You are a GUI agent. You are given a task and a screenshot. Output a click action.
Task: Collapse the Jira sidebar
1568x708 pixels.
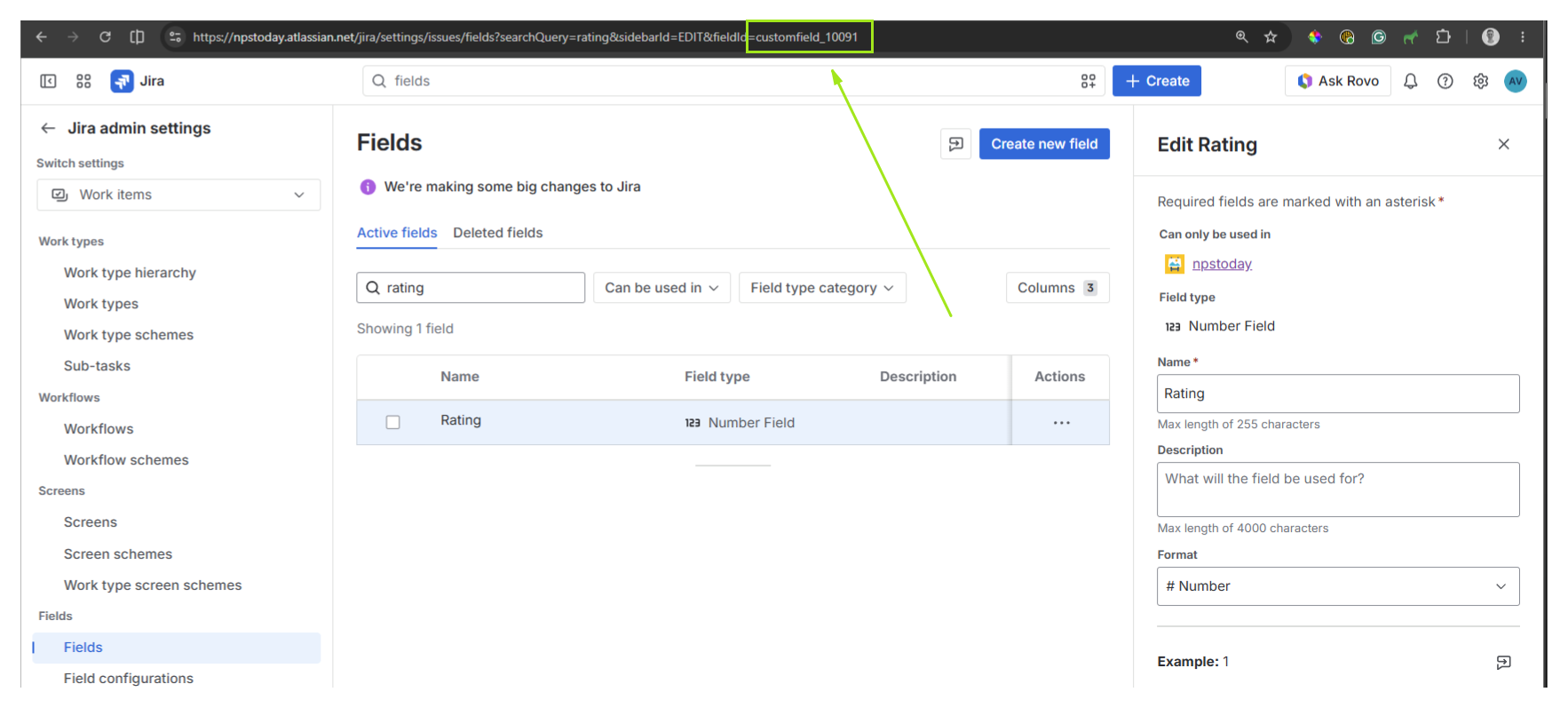click(x=48, y=81)
